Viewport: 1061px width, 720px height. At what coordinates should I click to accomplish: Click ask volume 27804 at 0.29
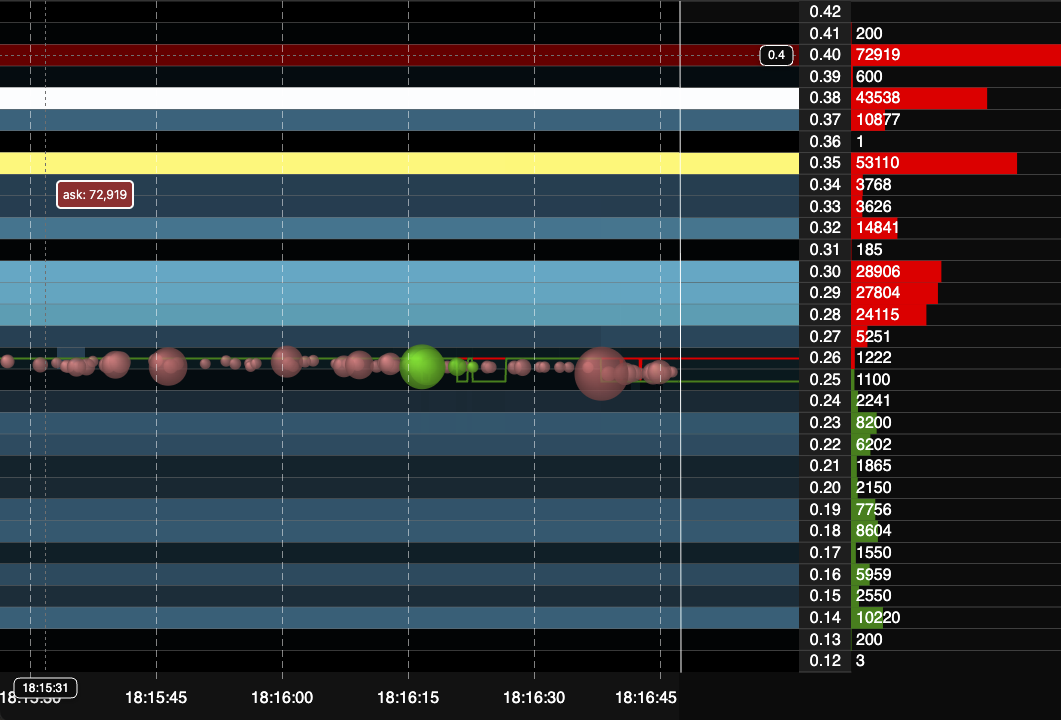pos(878,292)
